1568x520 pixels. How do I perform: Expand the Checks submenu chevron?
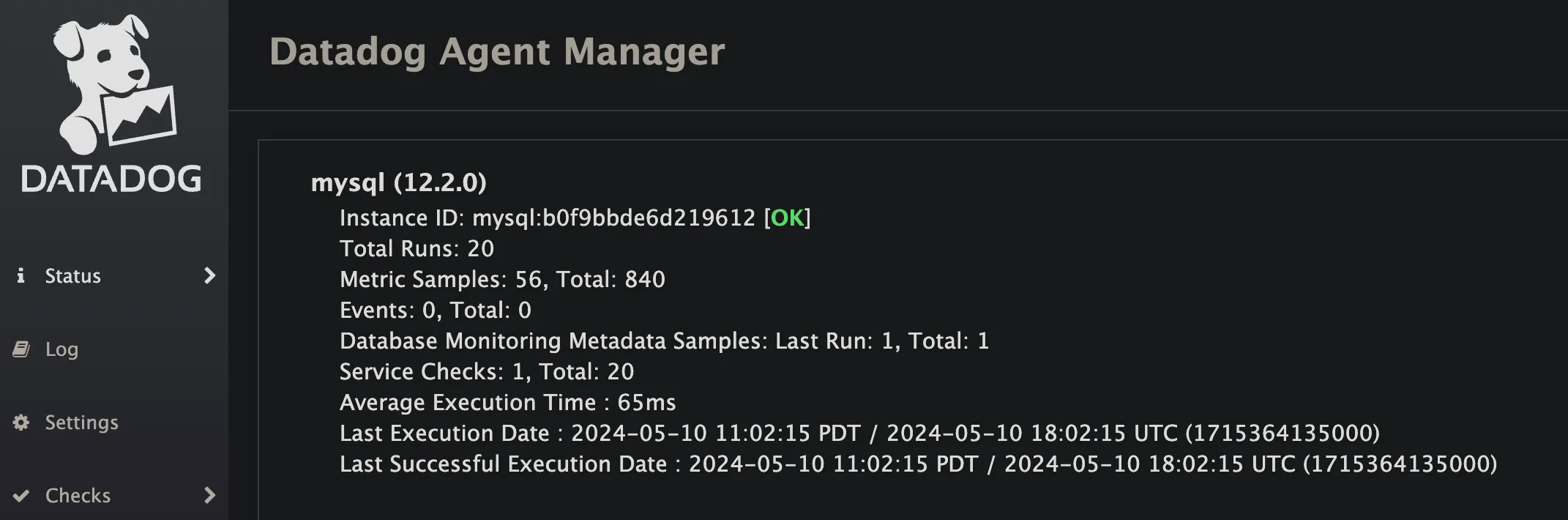[209, 496]
